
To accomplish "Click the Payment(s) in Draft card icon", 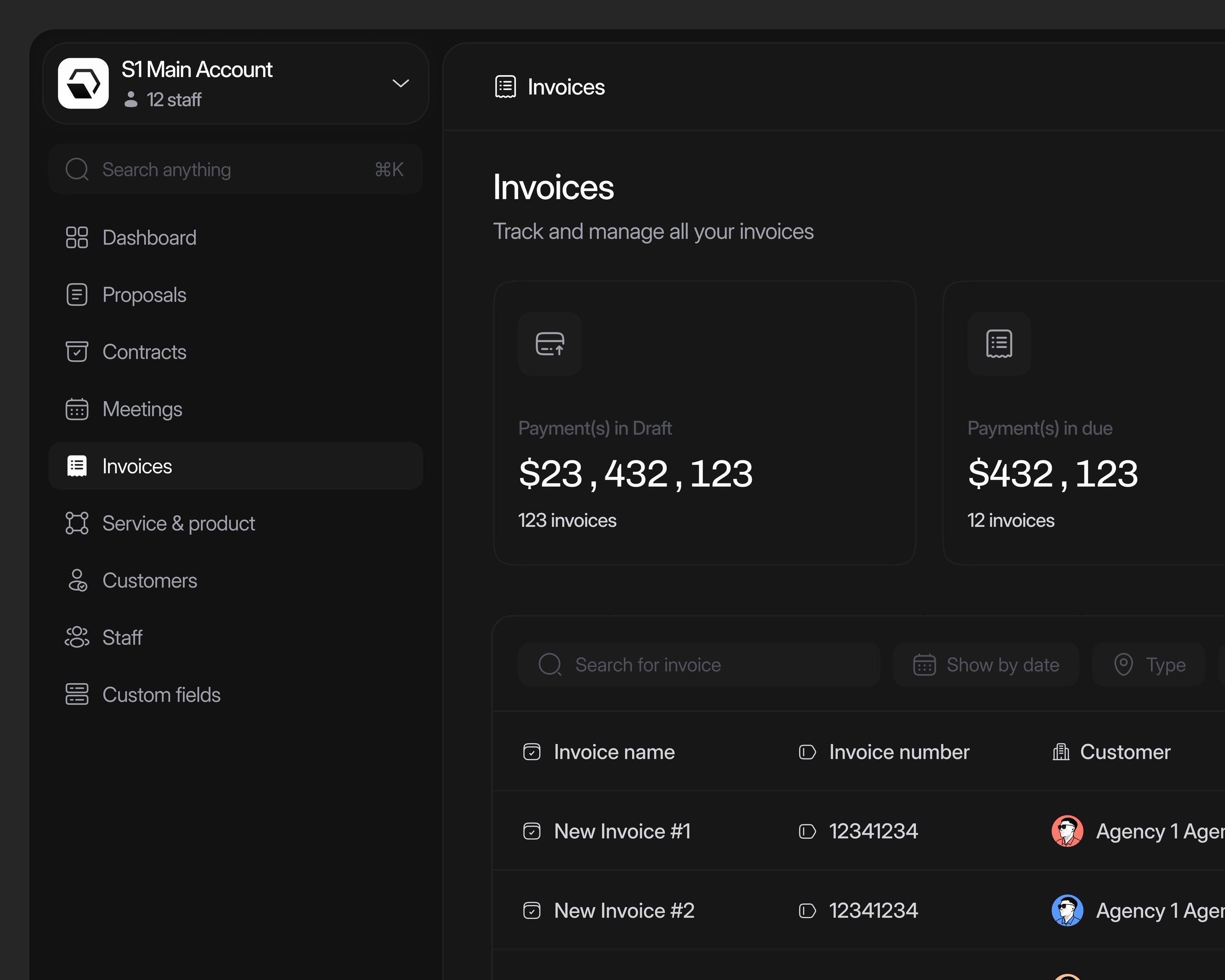I will click(550, 343).
